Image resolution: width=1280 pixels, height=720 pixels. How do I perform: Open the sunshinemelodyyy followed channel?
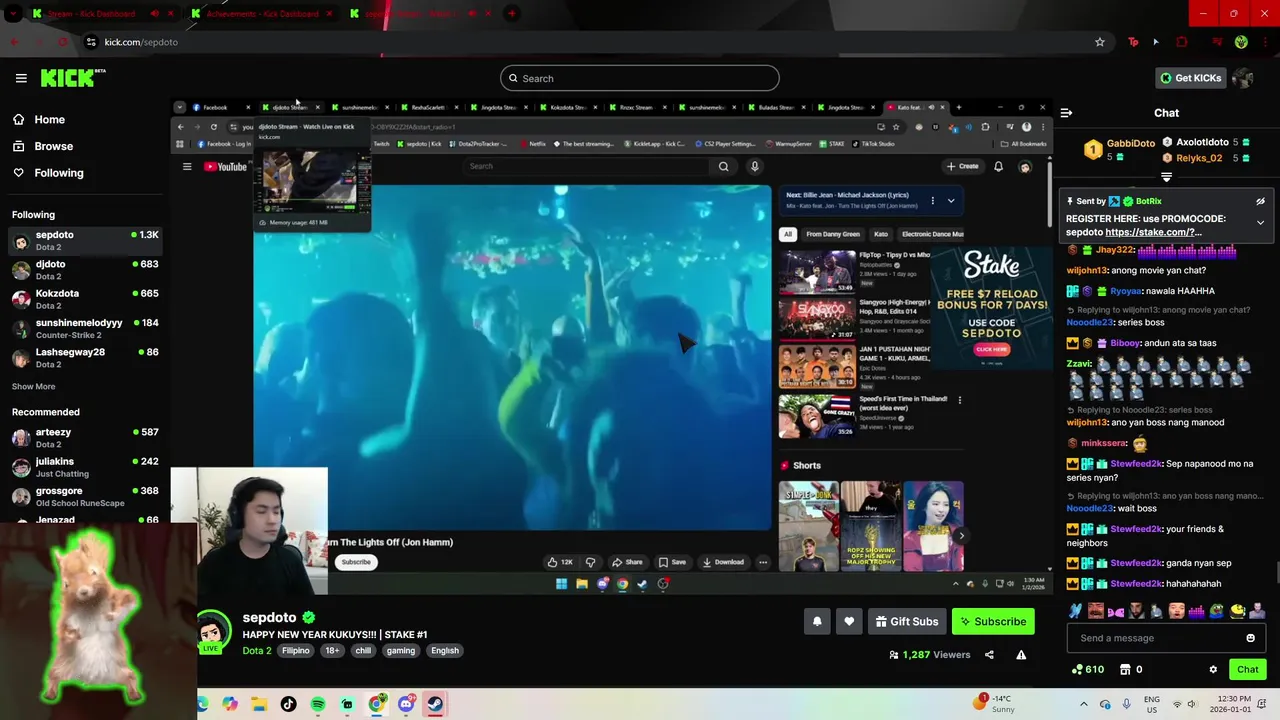click(85, 328)
